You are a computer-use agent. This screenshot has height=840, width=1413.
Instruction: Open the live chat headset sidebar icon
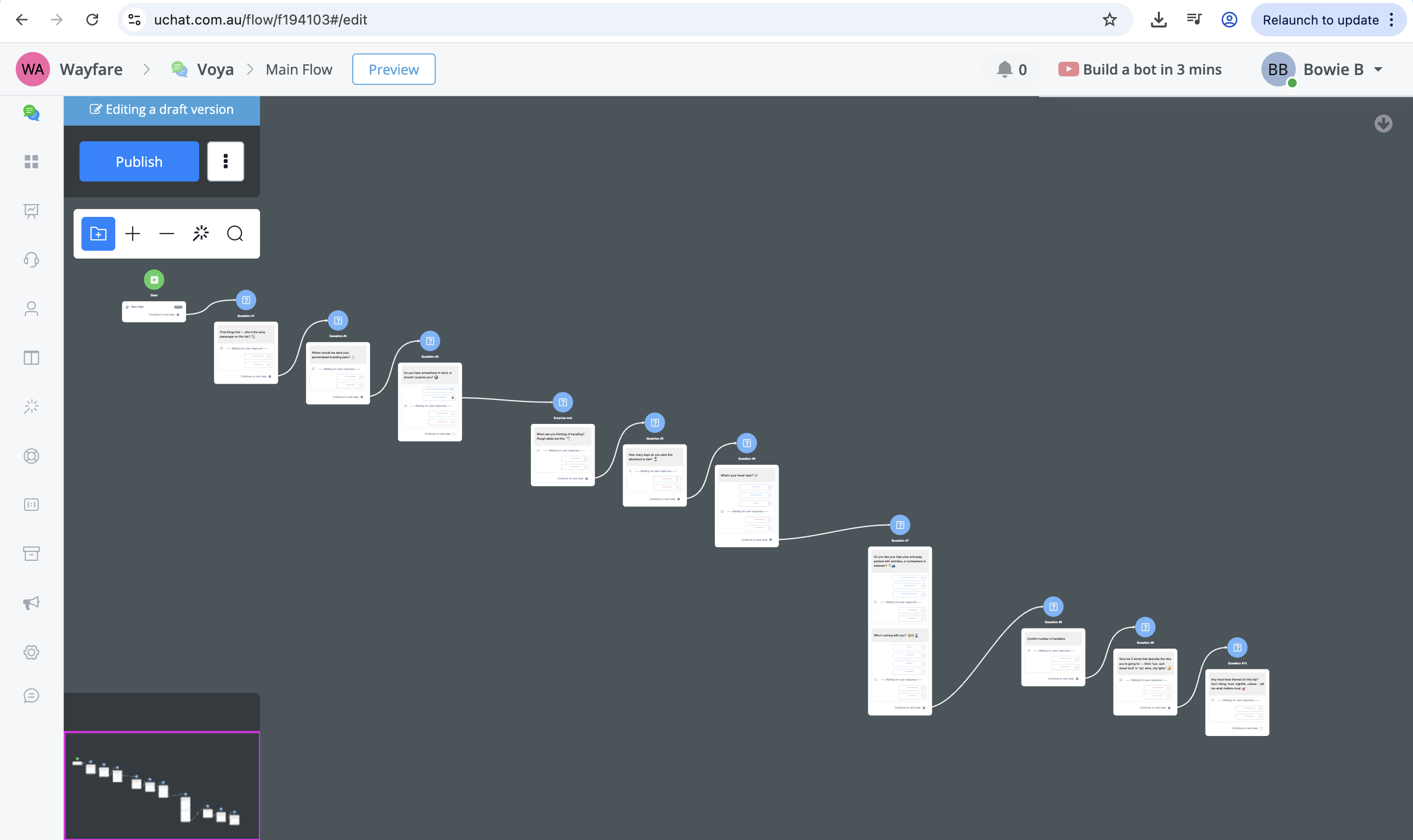point(31,260)
